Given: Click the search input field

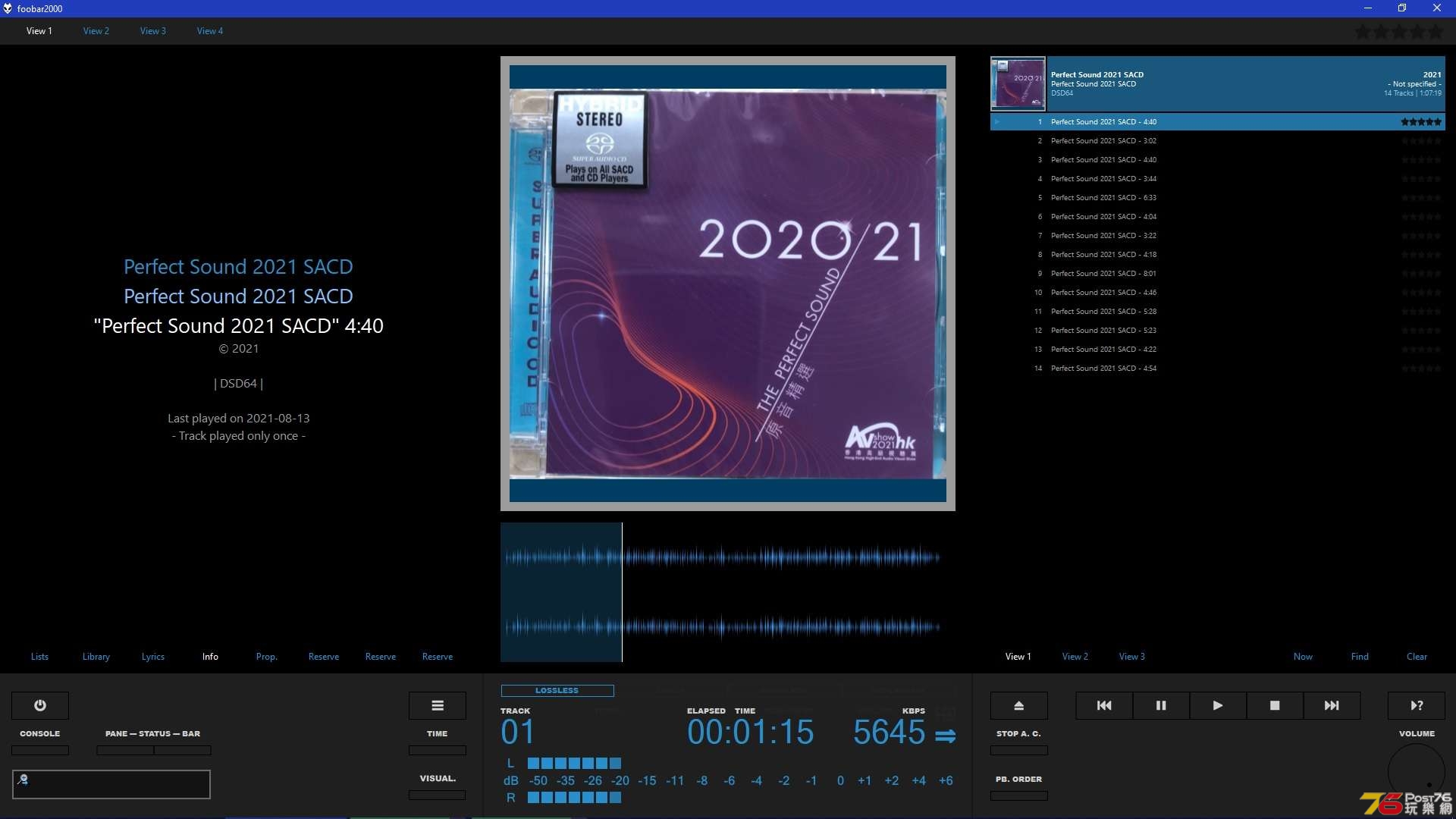Looking at the screenshot, I should pos(111,784).
